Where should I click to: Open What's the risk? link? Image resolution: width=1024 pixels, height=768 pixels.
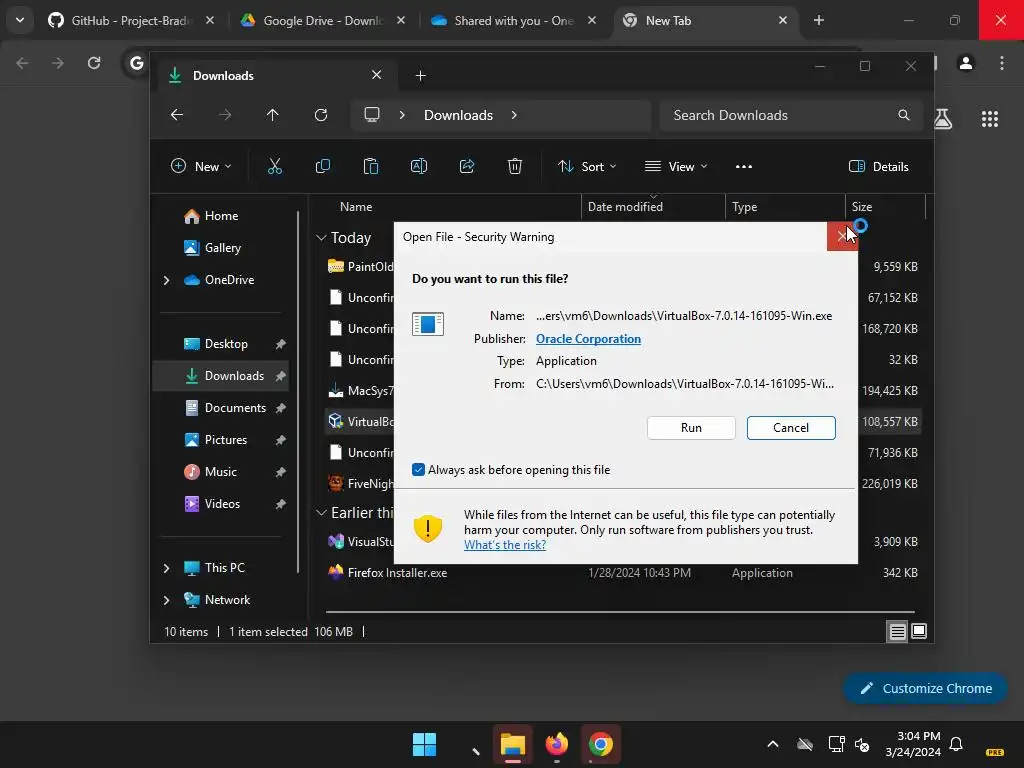point(505,545)
